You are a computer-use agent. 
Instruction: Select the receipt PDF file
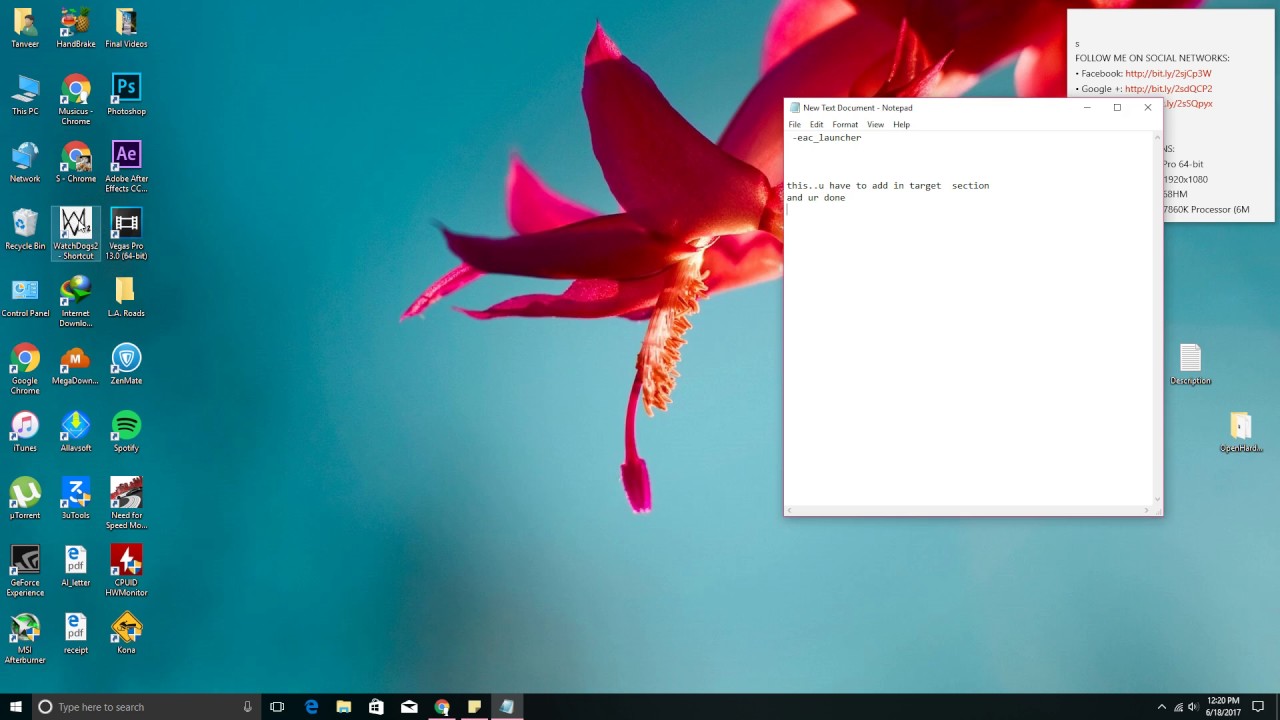[x=76, y=633]
